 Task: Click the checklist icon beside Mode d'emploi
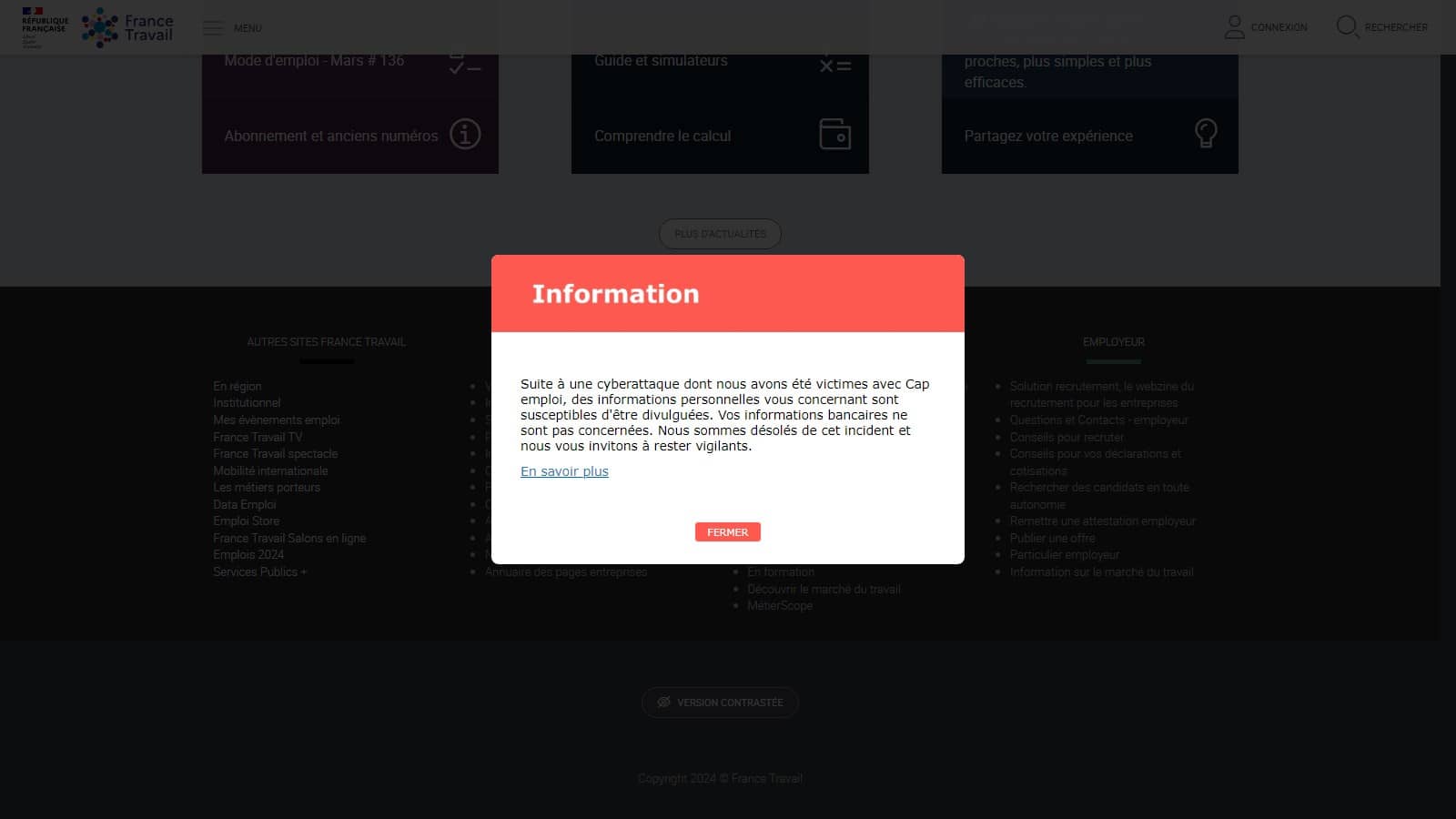465,64
